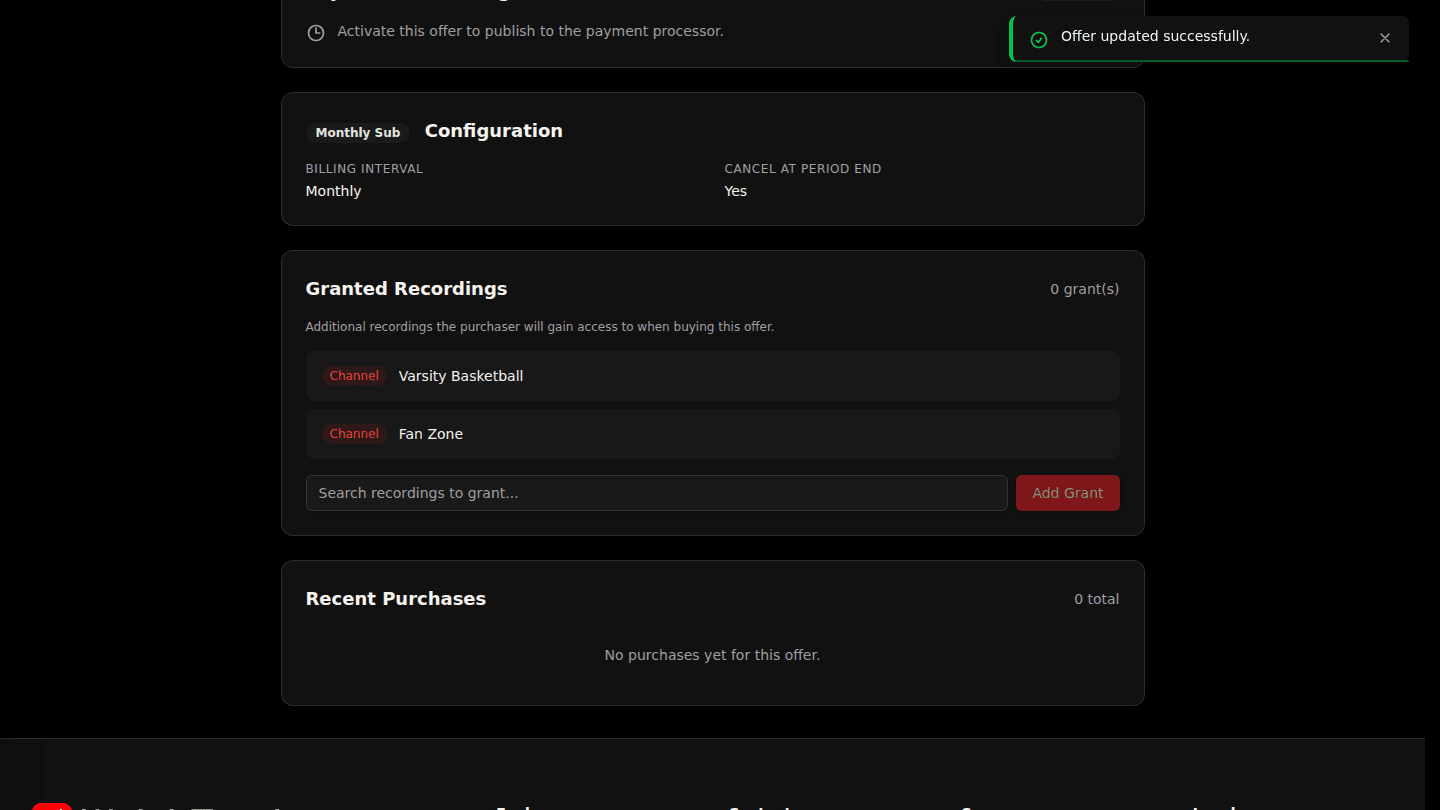
Task: Click the '0 total' purchases counter
Action: click(1097, 599)
